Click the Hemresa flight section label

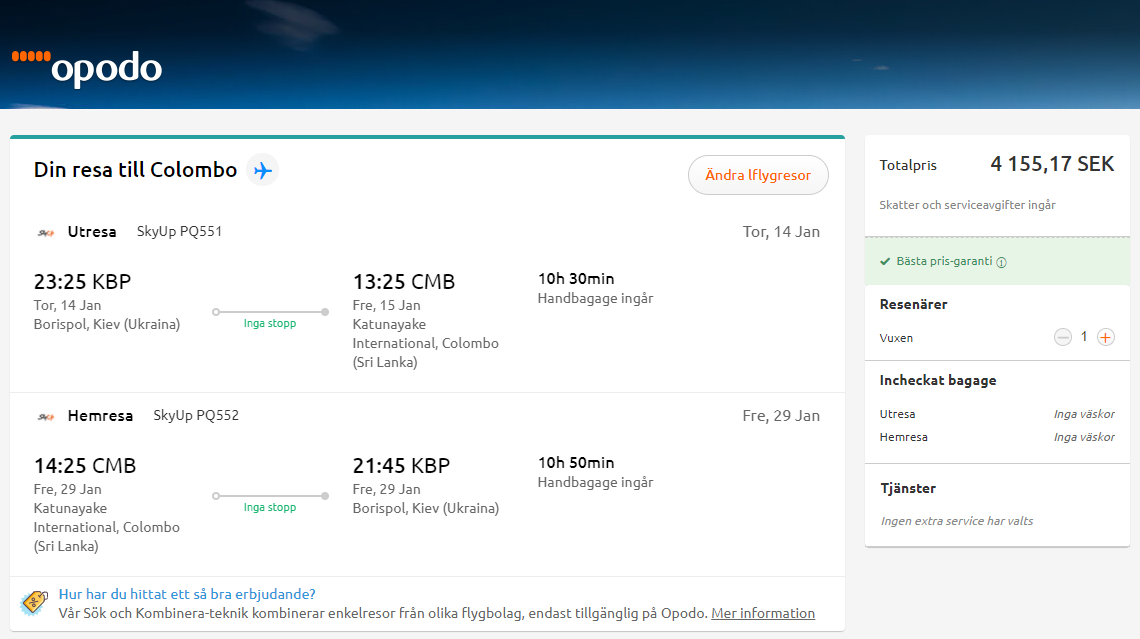pyautogui.click(x=100, y=415)
